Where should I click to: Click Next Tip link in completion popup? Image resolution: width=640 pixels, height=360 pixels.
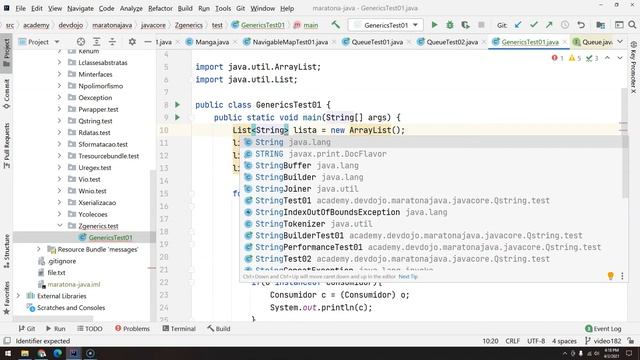click(408, 276)
